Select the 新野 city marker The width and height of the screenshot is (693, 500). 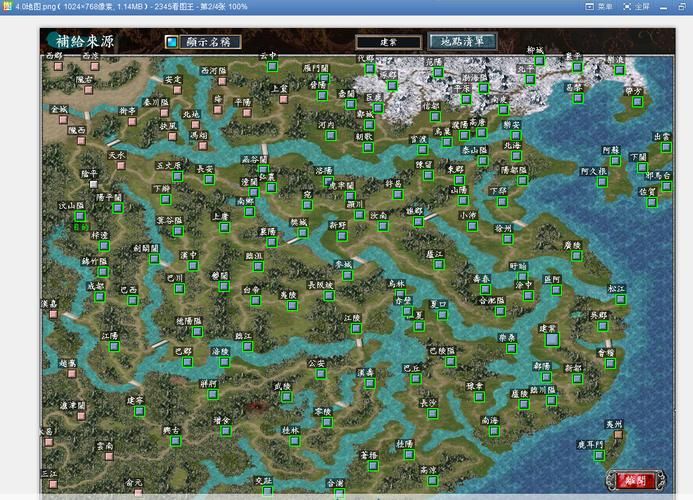(x=342, y=236)
